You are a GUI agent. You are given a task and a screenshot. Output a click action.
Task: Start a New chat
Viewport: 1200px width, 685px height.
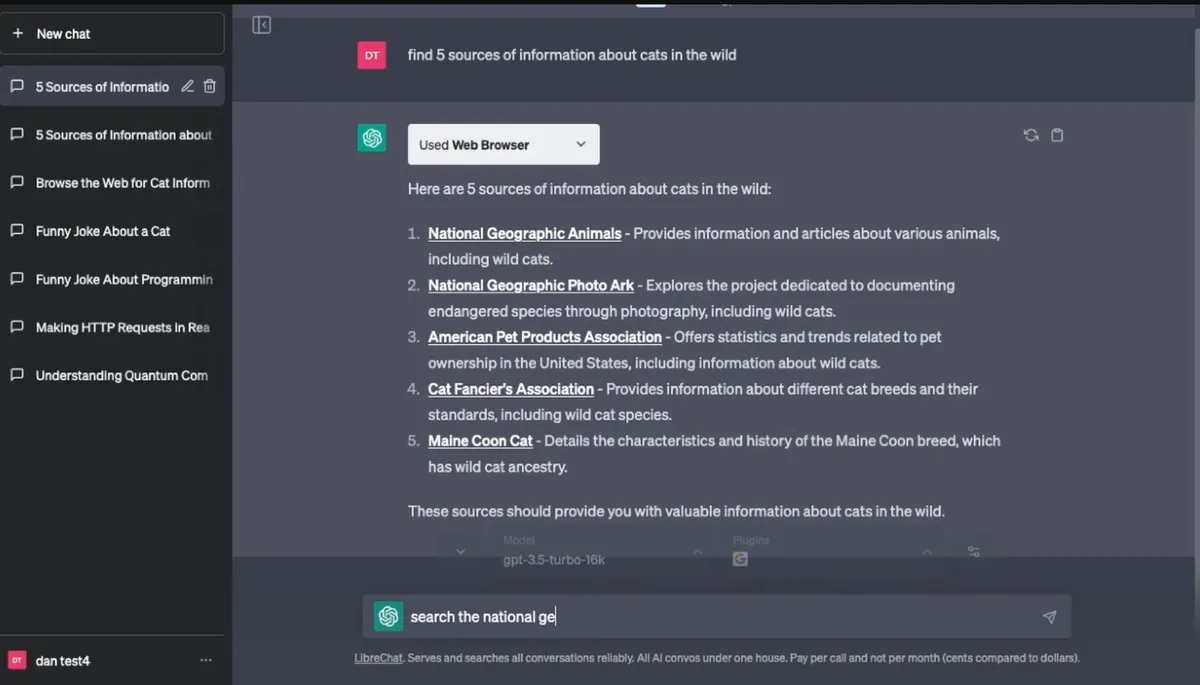pyautogui.click(x=112, y=34)
